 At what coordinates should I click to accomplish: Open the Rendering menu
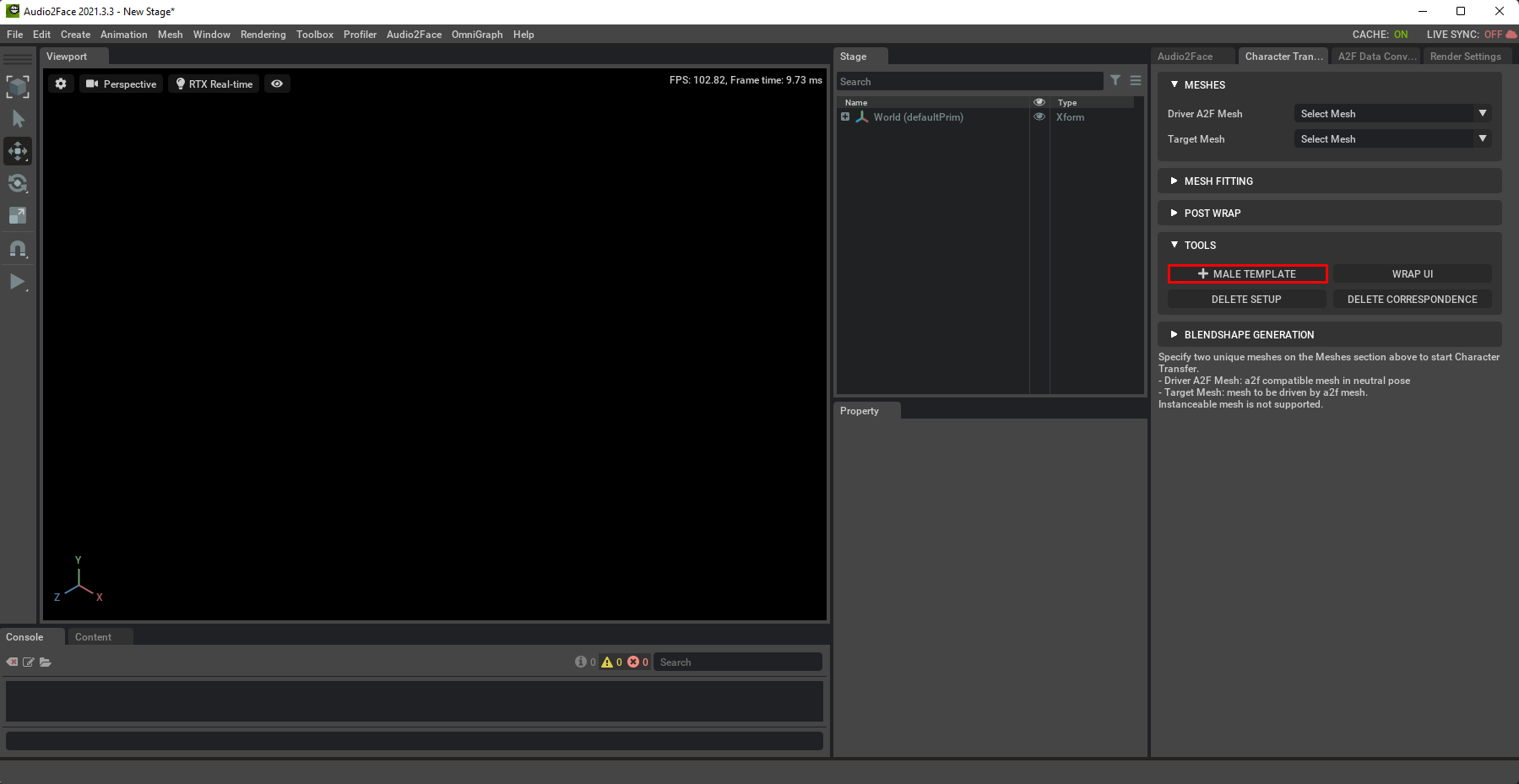click(263, 35)
